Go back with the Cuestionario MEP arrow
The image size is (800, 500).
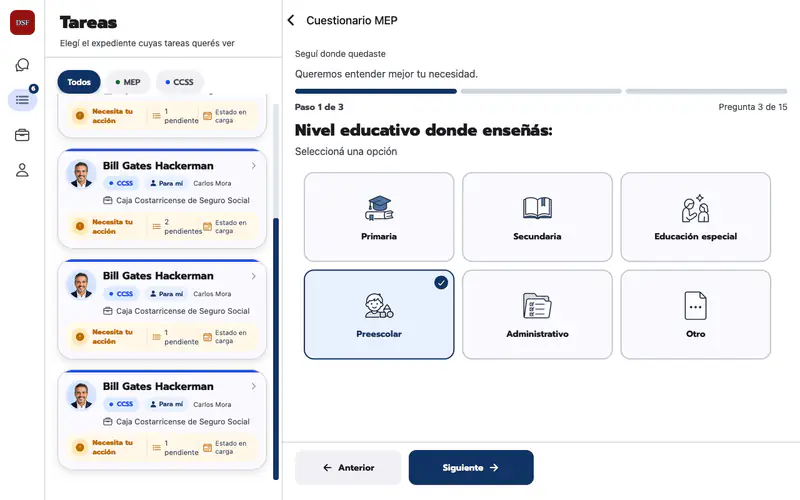(291, 20)
